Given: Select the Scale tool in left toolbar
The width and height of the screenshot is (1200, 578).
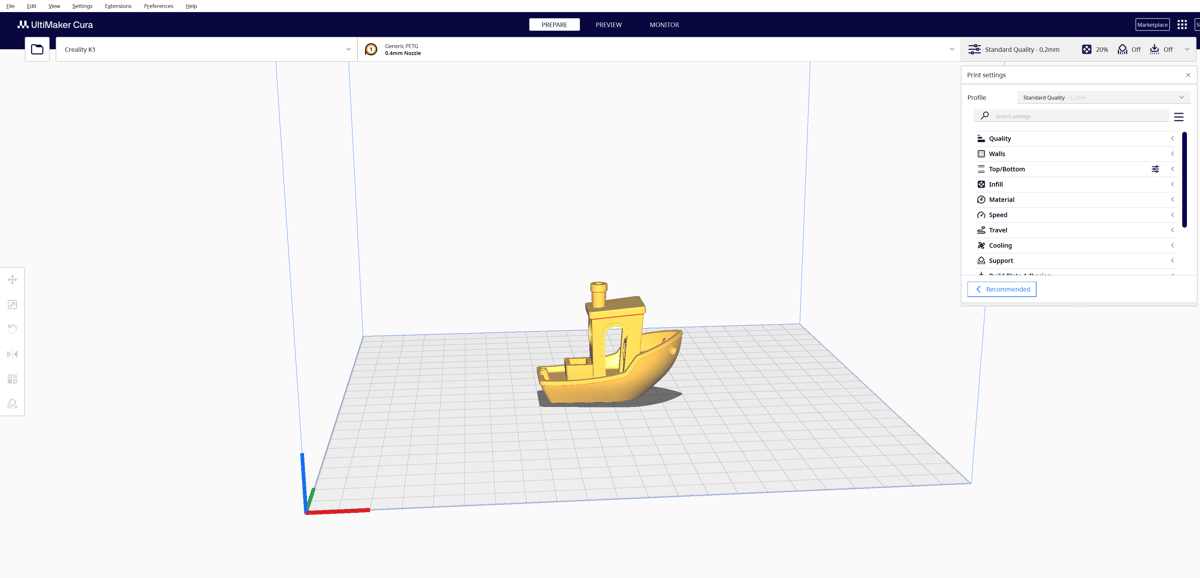Looking at the screenshot, I should click(x=12, y=305).
